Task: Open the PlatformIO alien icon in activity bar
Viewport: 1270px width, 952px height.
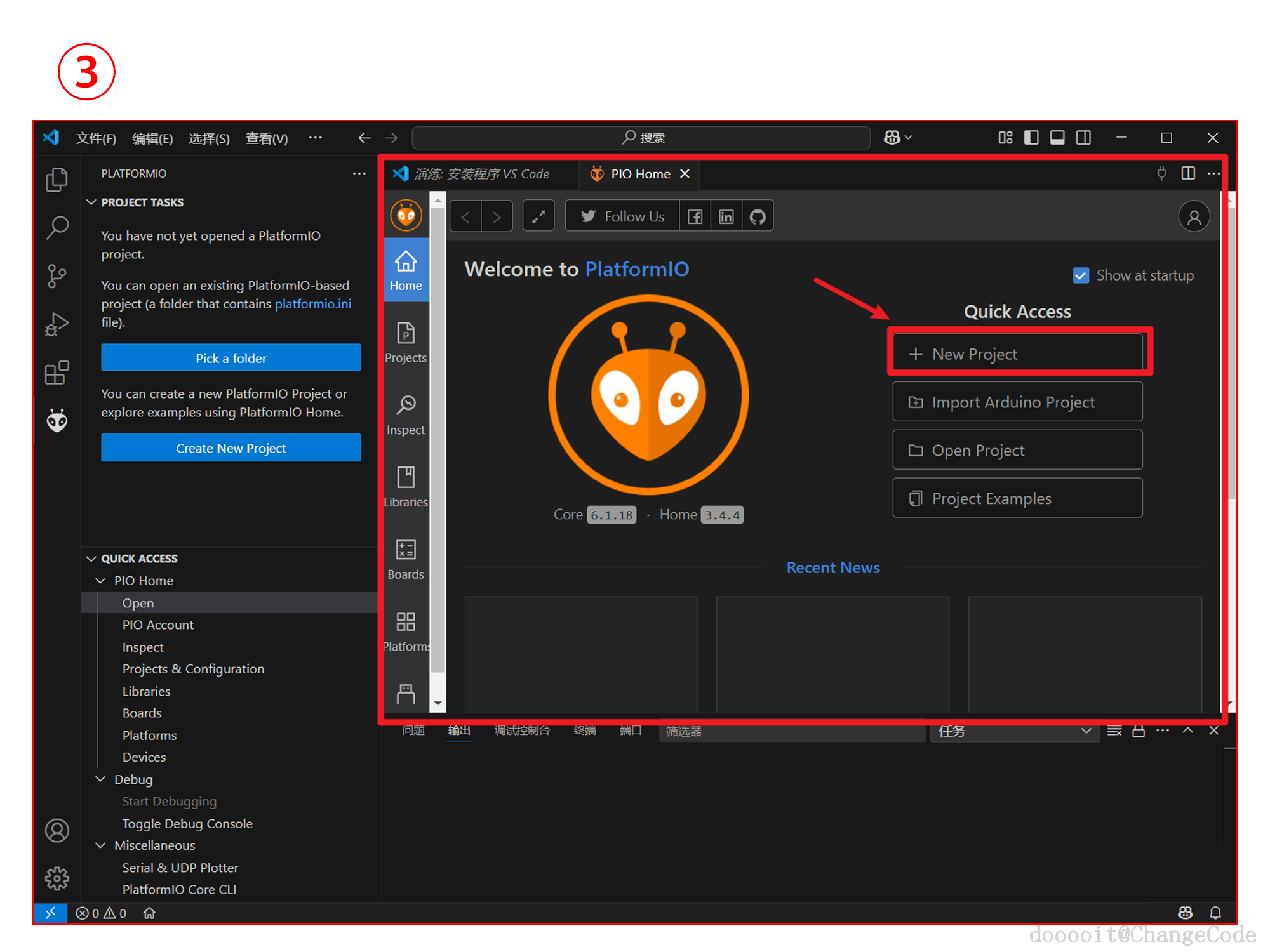Action: pos(57,420)
